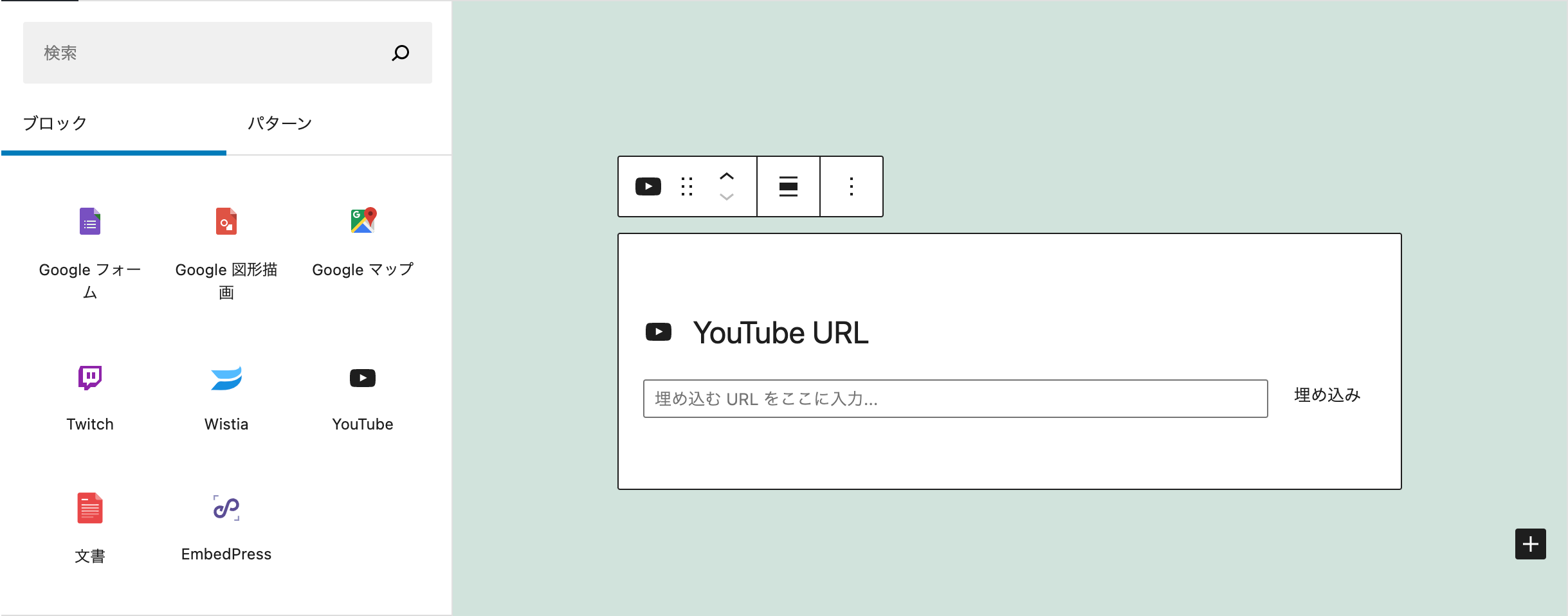Image resolution: width=1568 pixels, height=616 pixels.
Task: Click the YouTube URL heading text
Action: coord(781,333)
